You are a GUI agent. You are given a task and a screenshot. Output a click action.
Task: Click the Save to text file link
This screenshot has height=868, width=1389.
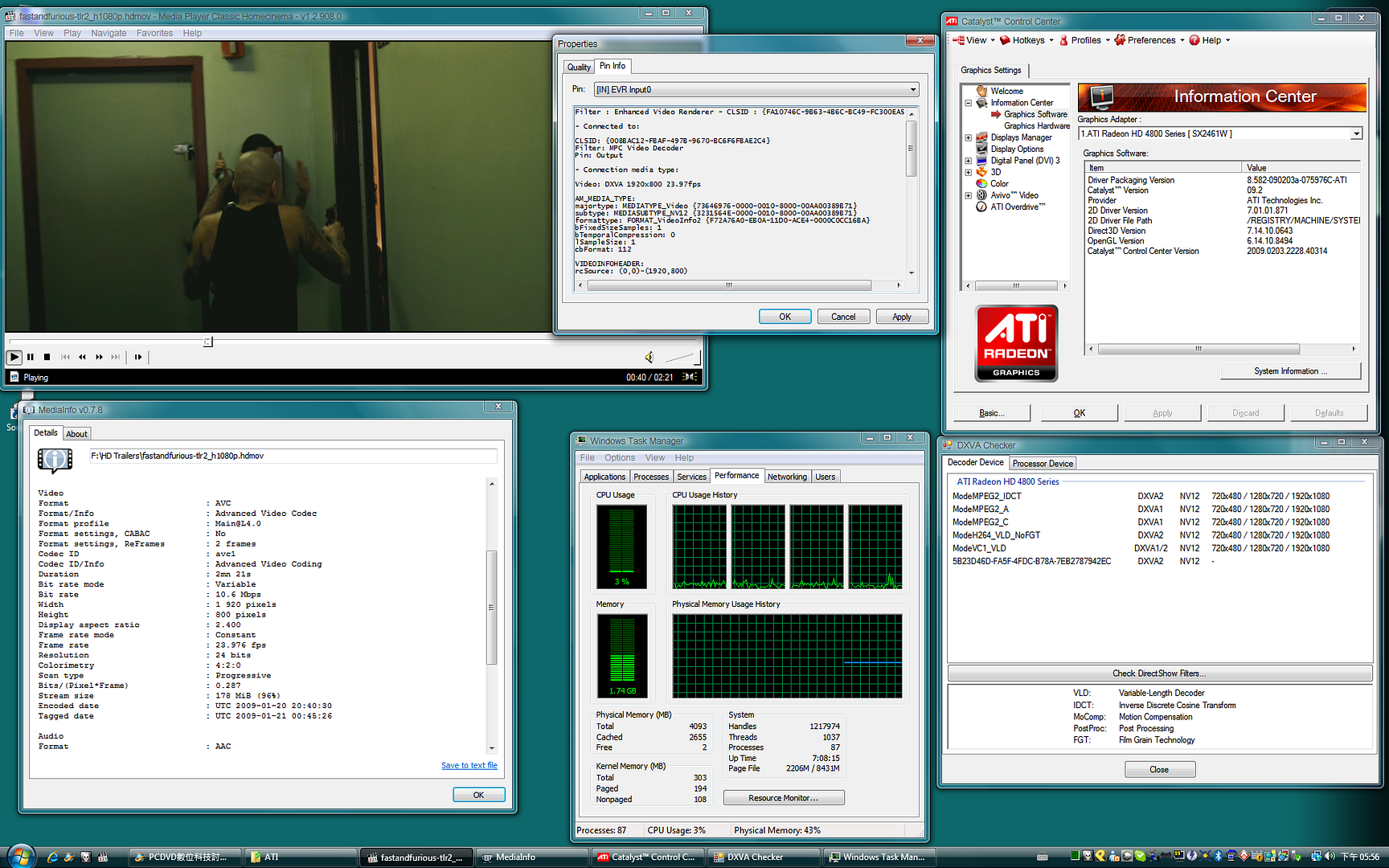pos(469,765)
